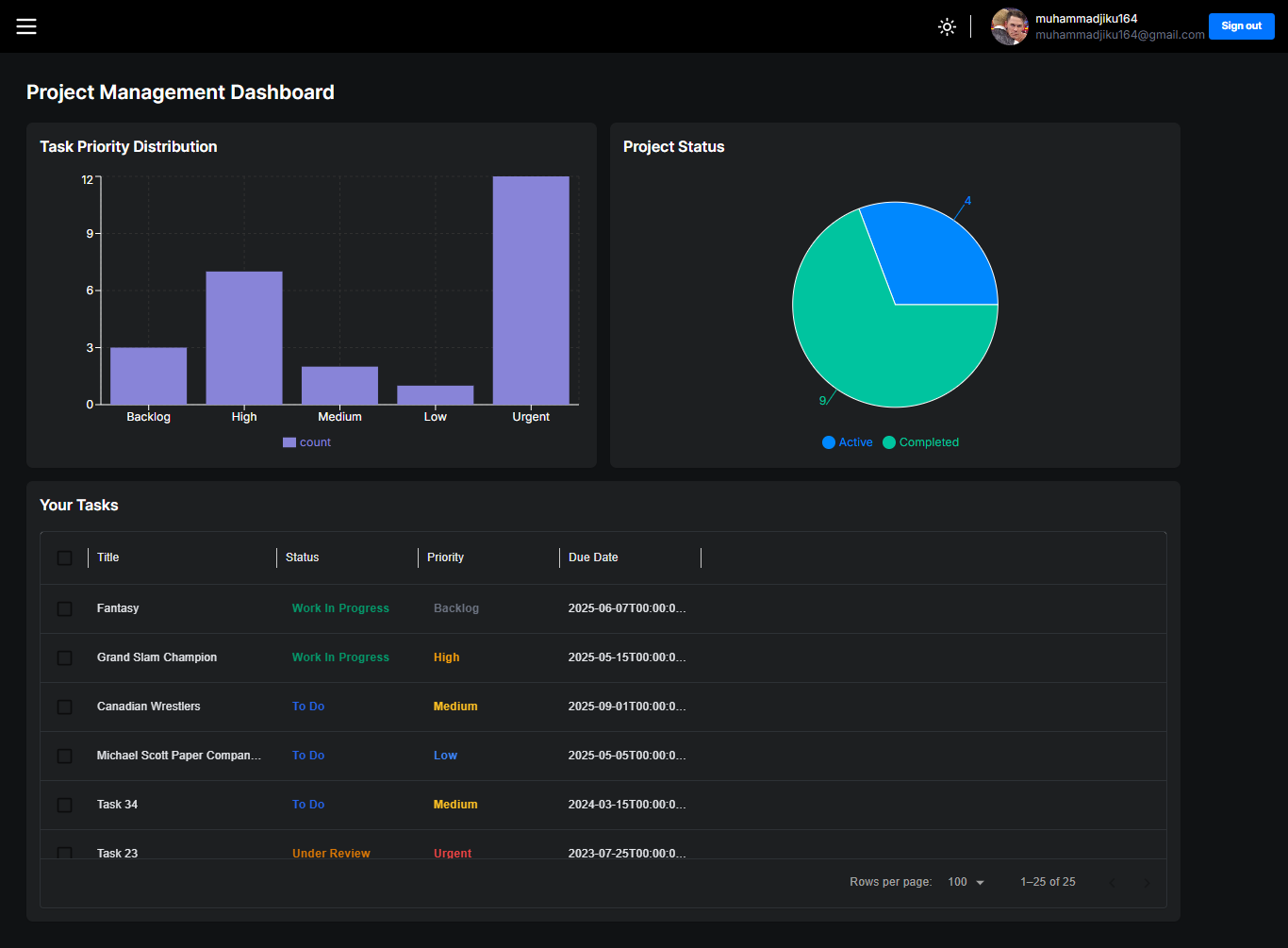This screenshot has width=1288, height=948.
Task: Click the 1–25 of 25 pagination text
Action: pos(1048,882)
